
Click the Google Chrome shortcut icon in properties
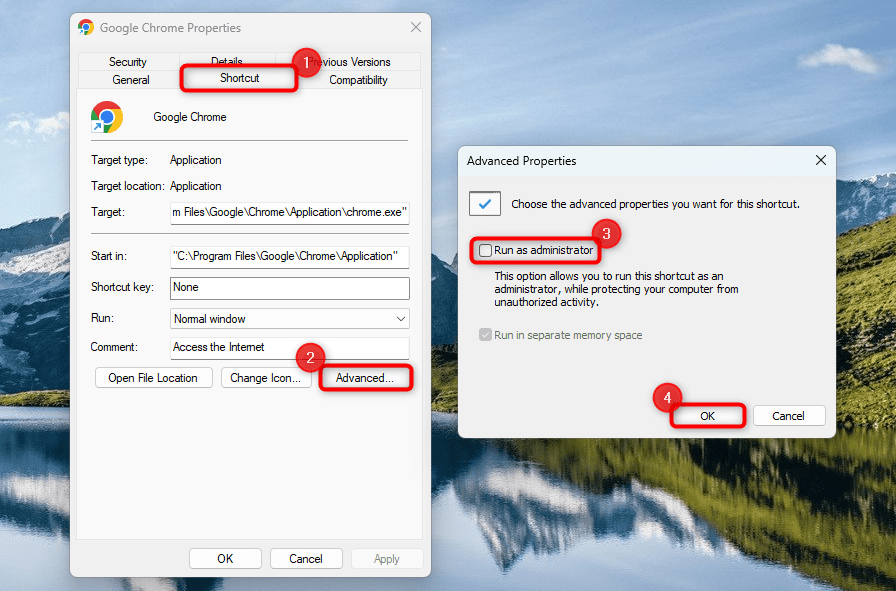[x=107, y=117]
